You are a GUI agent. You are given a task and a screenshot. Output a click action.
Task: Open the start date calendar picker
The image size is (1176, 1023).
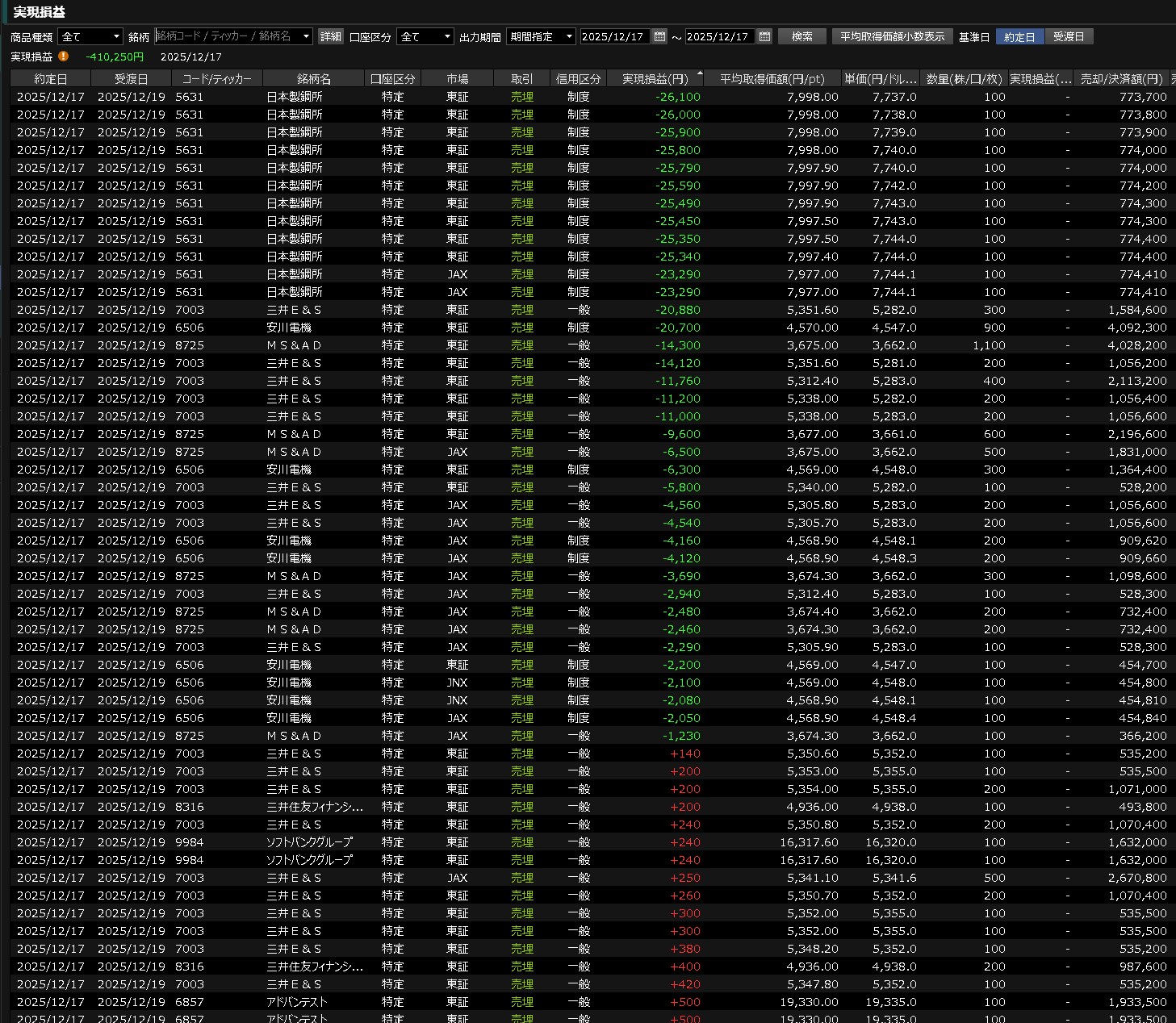(x=659, y=36)
